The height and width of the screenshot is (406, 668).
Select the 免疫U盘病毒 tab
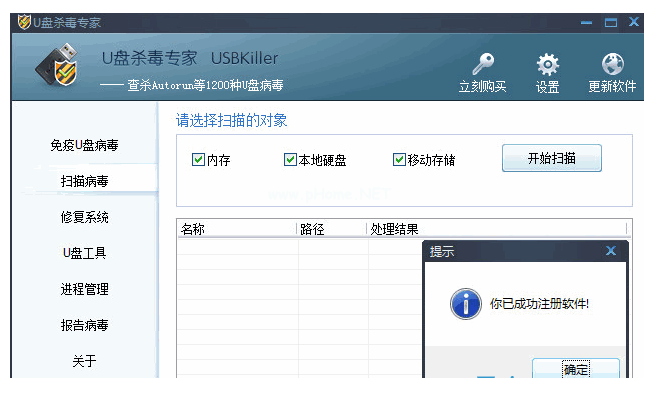pyautogui.click(x=84, y=145)
